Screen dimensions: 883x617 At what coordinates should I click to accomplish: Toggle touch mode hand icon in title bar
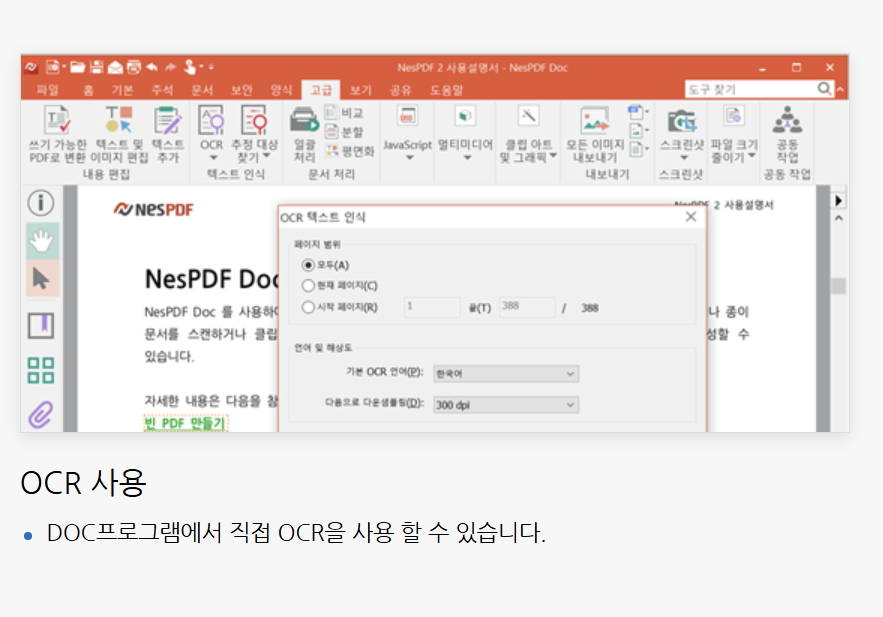coord(190,67)
